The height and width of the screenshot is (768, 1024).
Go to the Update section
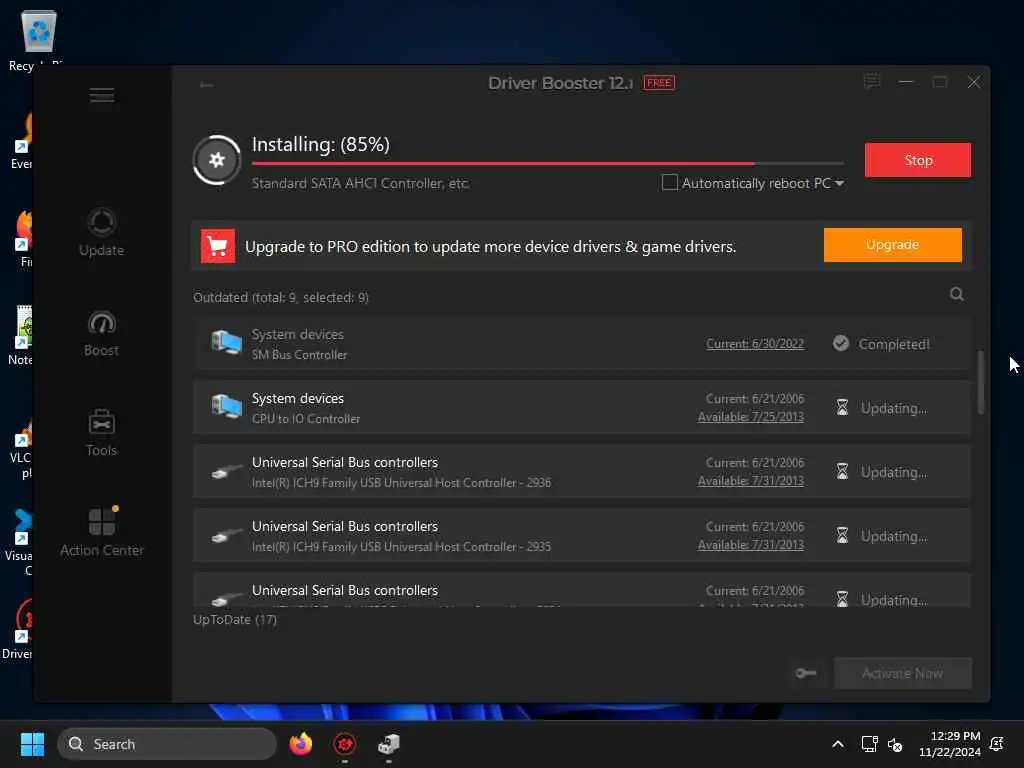[x=101, y=232]
